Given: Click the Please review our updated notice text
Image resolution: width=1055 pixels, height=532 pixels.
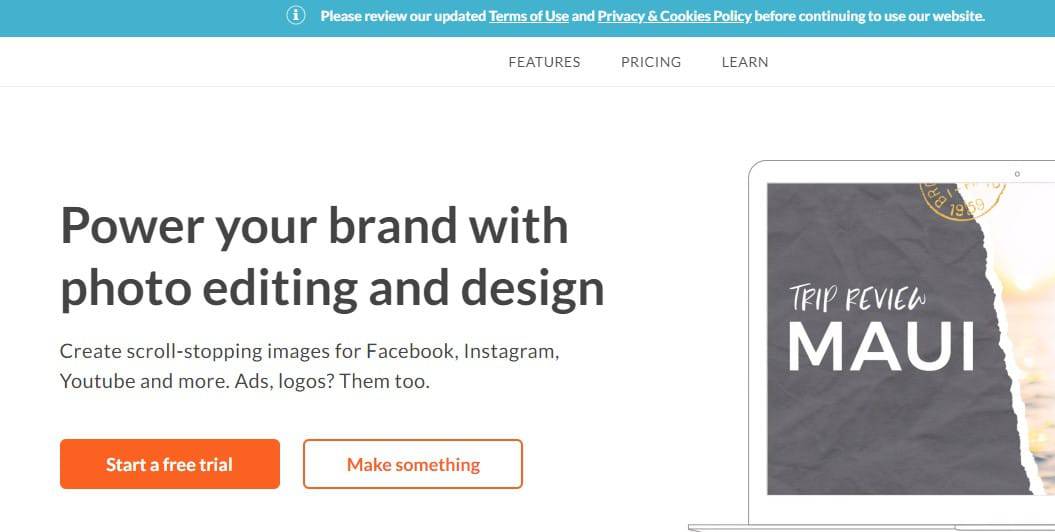Looking at the screenshot, I should 403,16.
